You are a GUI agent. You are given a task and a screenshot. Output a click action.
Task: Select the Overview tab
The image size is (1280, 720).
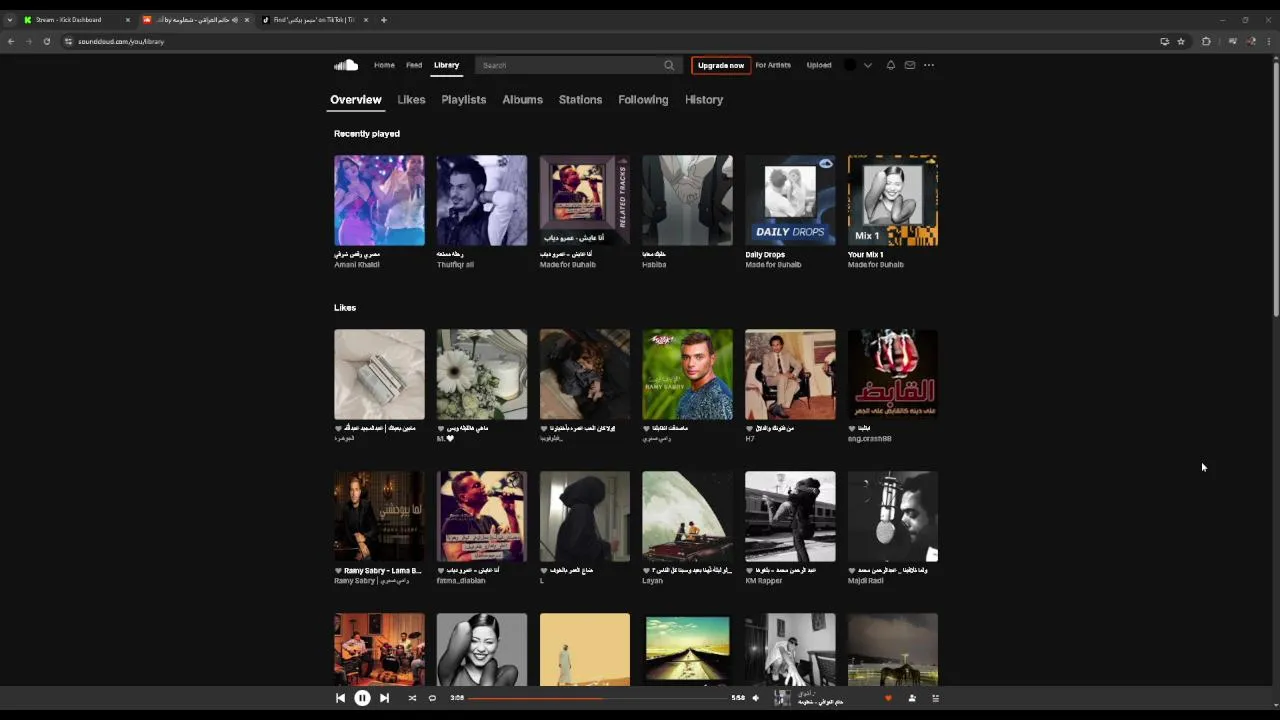[x=356, y=99]
